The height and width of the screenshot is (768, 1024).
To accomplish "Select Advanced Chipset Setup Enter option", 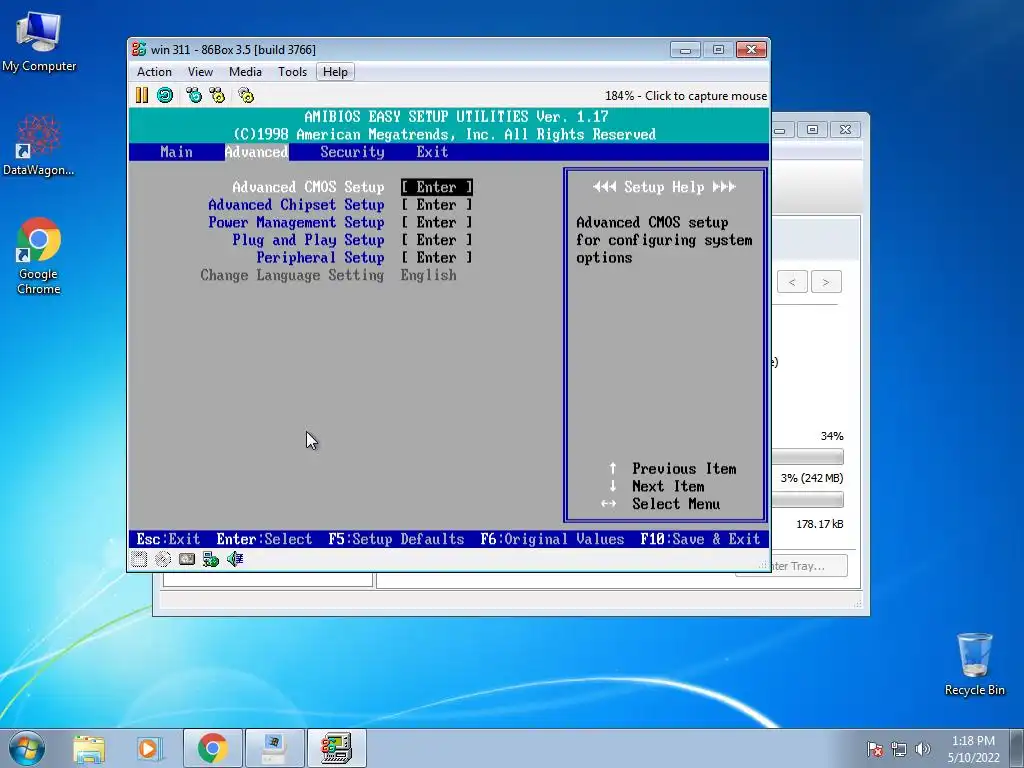I will [x=436, y=205].
